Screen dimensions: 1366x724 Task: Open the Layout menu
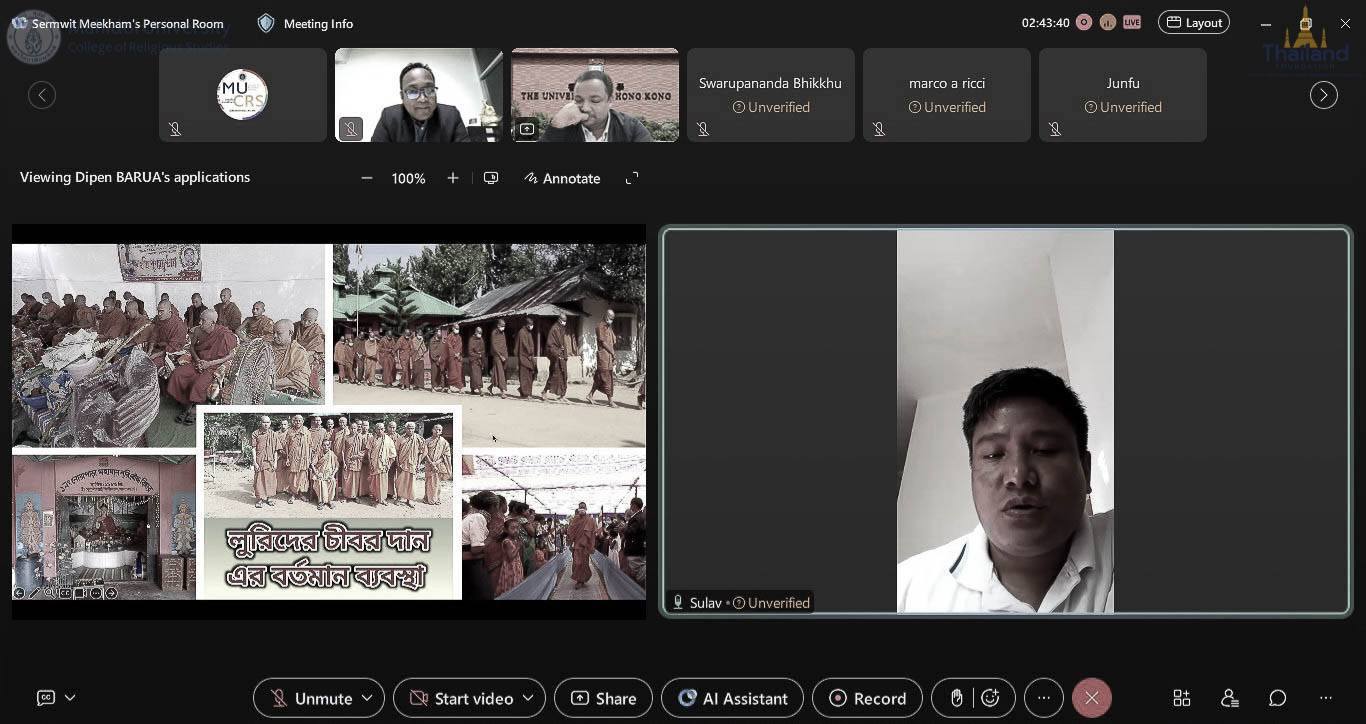tap(1193, 22)
